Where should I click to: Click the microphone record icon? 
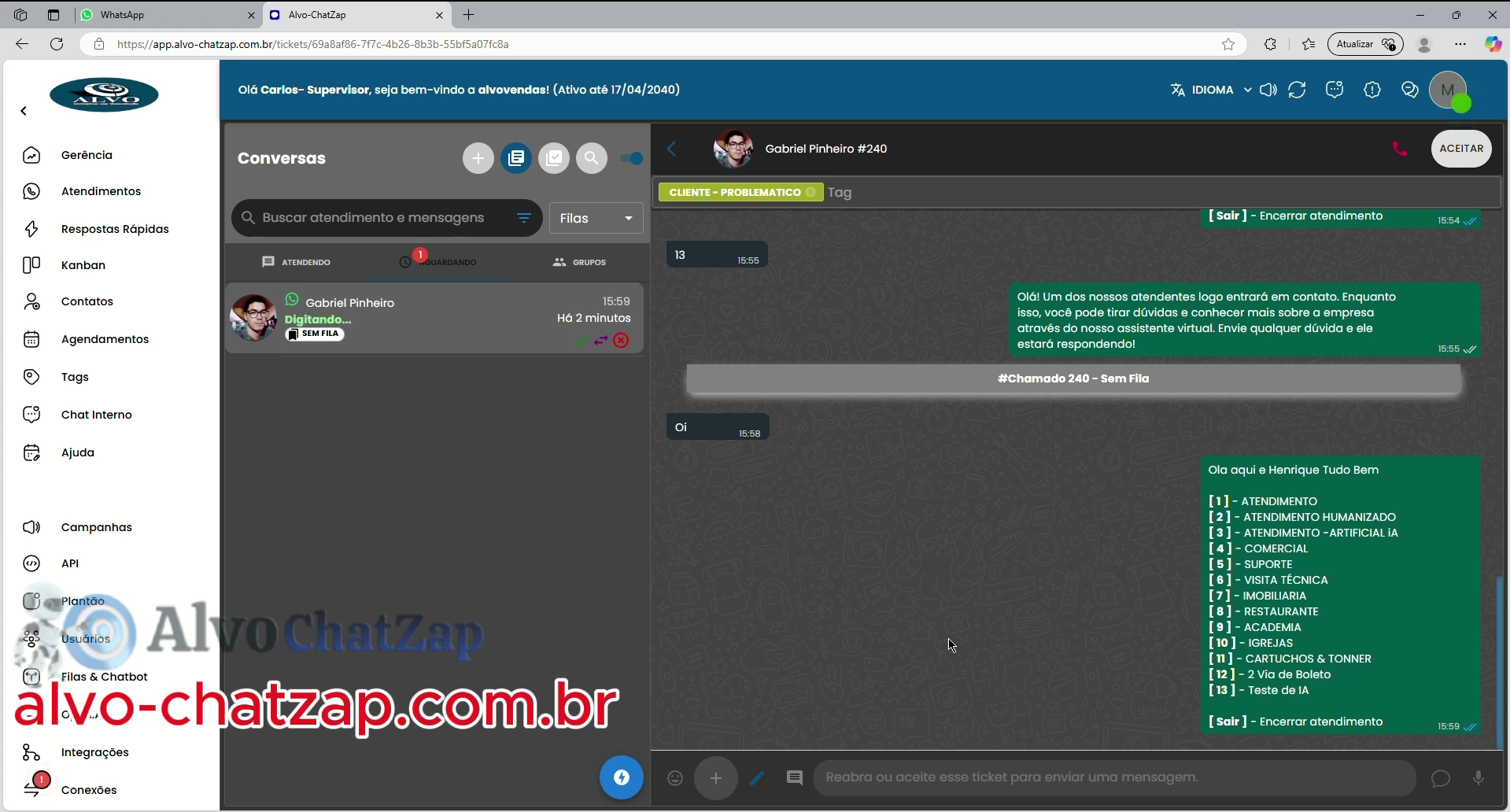tap(1479, 778)
